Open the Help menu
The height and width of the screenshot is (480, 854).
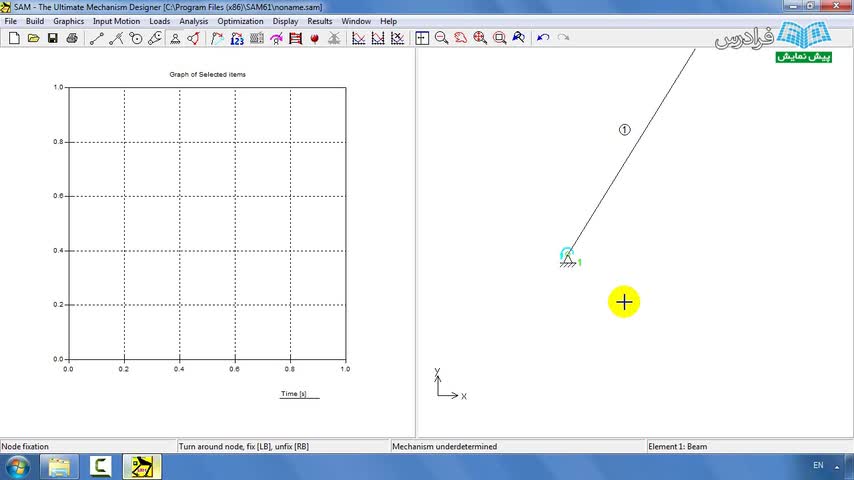[x=388, y=21]
